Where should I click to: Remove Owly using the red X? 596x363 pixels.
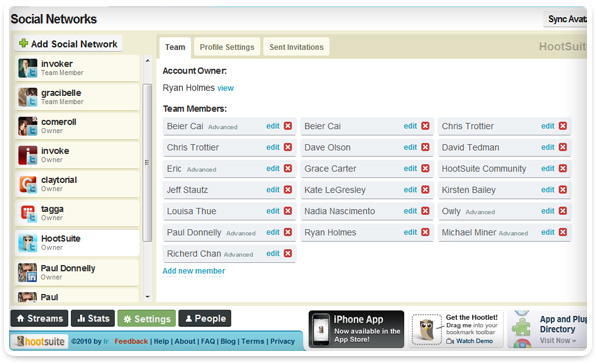pyautogui.click(x=563, y=211)
